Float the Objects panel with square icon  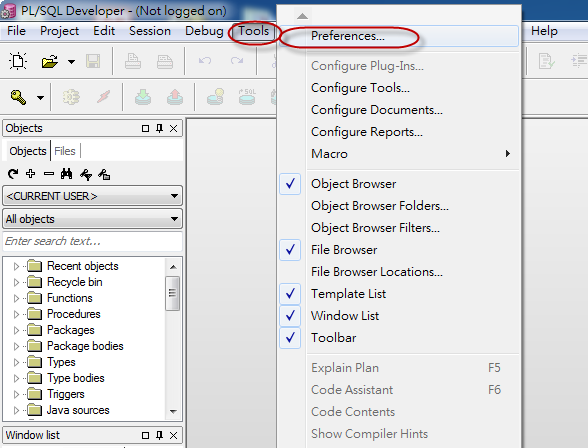point(146,129)
